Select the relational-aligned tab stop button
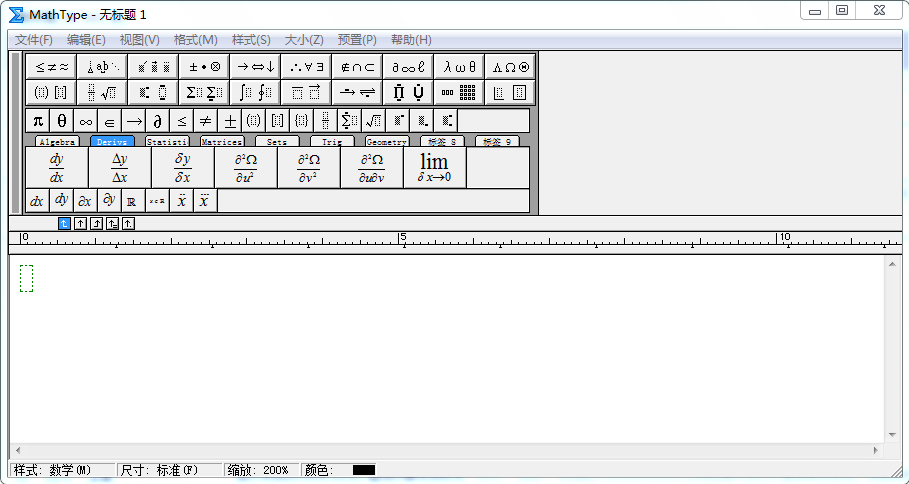 (x=112, y=223)
